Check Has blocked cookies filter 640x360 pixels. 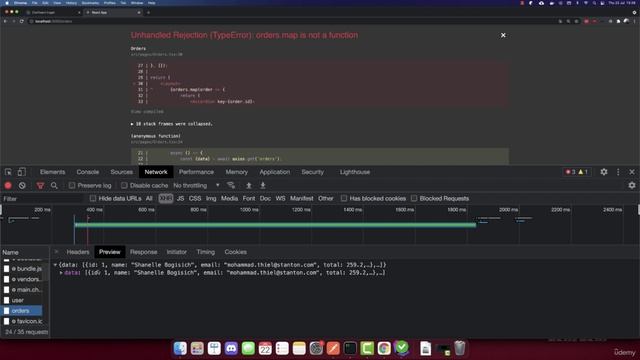344,198
